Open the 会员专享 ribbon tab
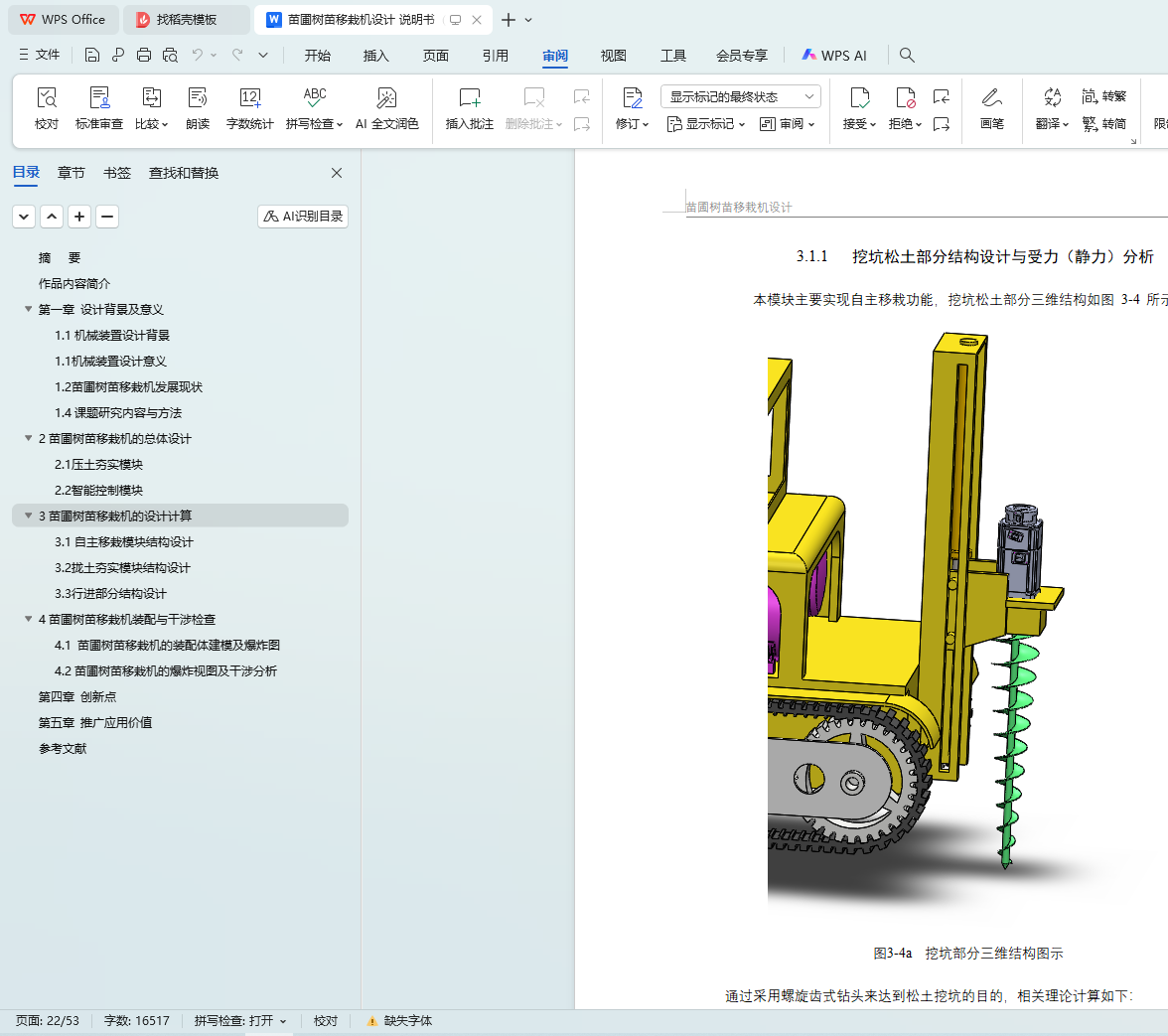The width and height of the screenshot is (1168, 1036). tap(741, 55)
